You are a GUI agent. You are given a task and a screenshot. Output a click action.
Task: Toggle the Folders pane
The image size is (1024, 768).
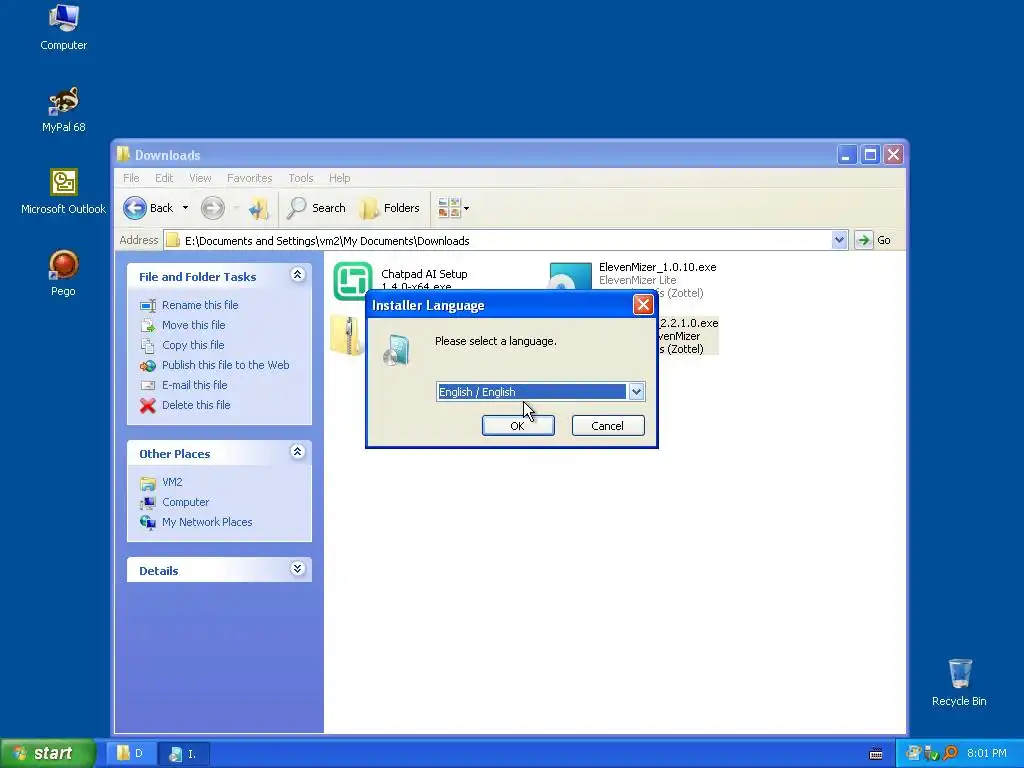point(390,208)
